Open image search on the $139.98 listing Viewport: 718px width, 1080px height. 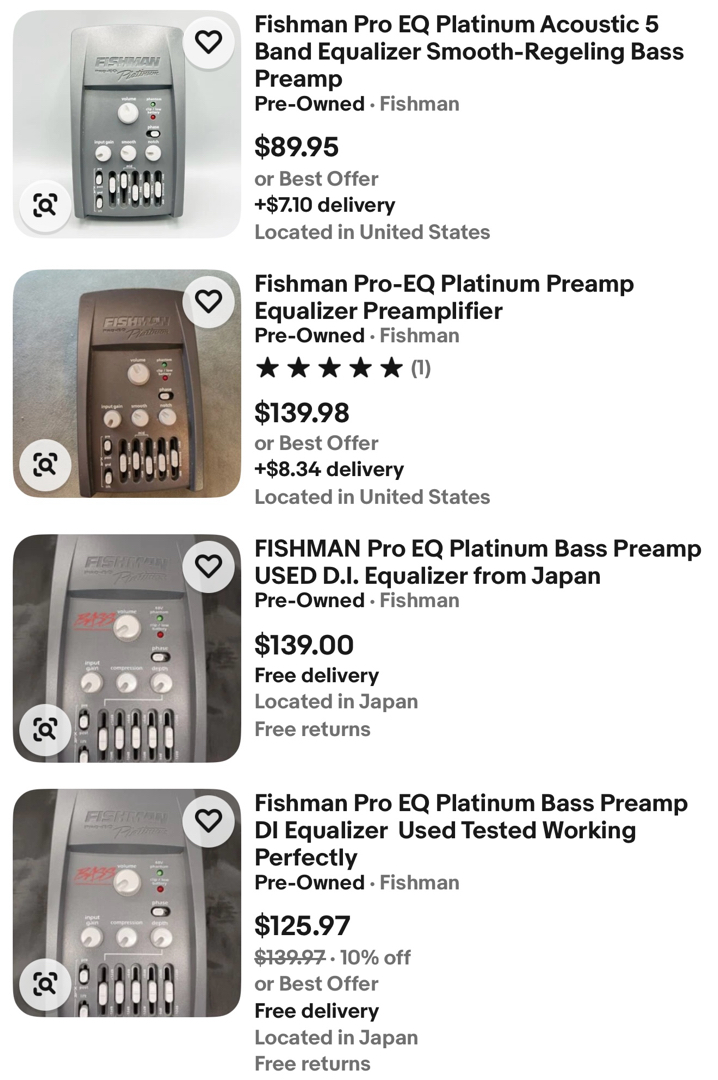point(45,464)
